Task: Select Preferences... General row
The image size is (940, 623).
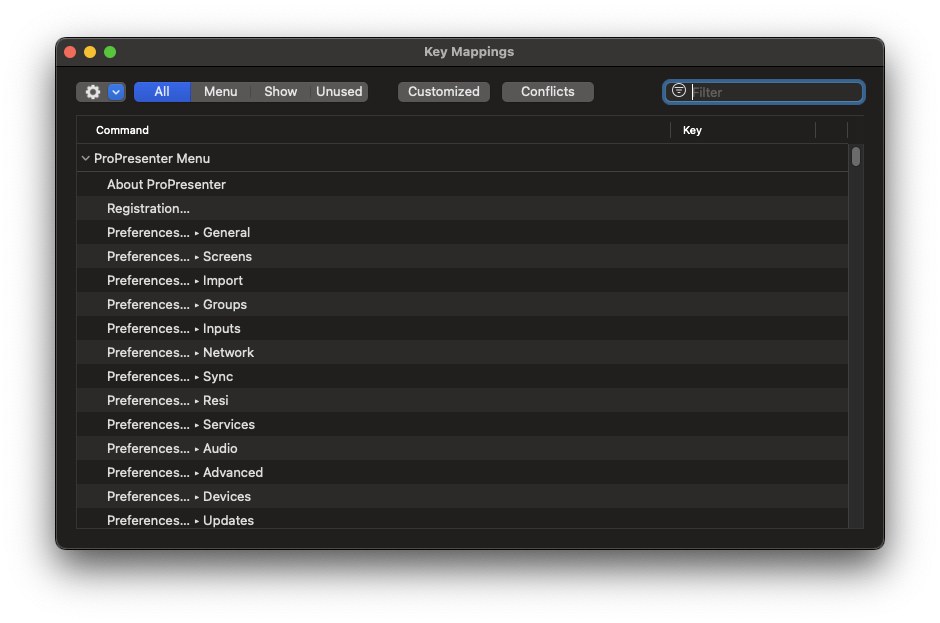Action: coord(462,232)
